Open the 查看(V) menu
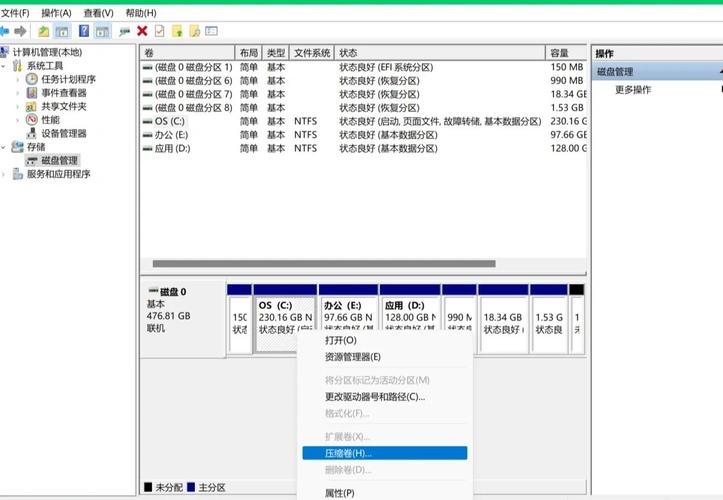This screenshot has width=723, height=500. point(98,13)
